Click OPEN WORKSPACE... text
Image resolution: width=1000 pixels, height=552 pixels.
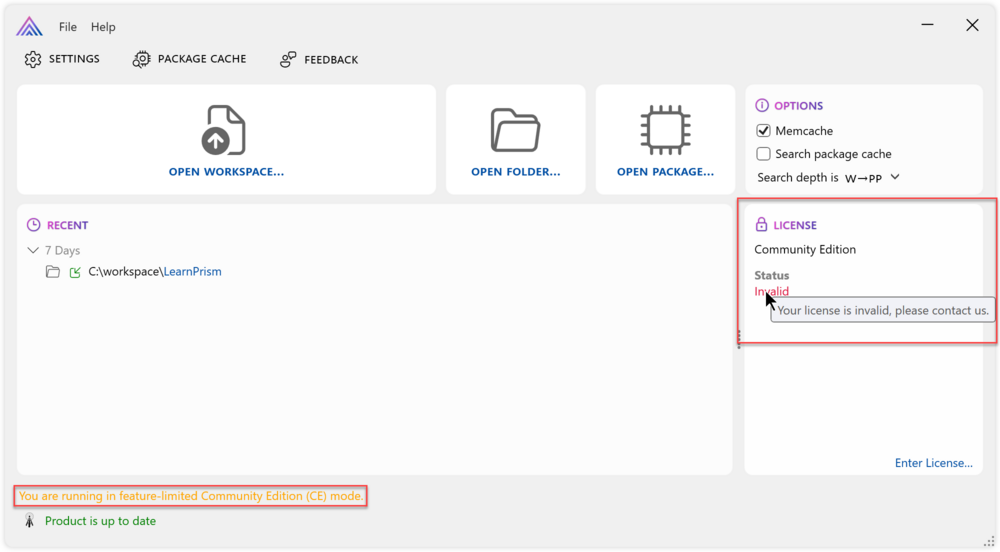[x=226, y=171]
